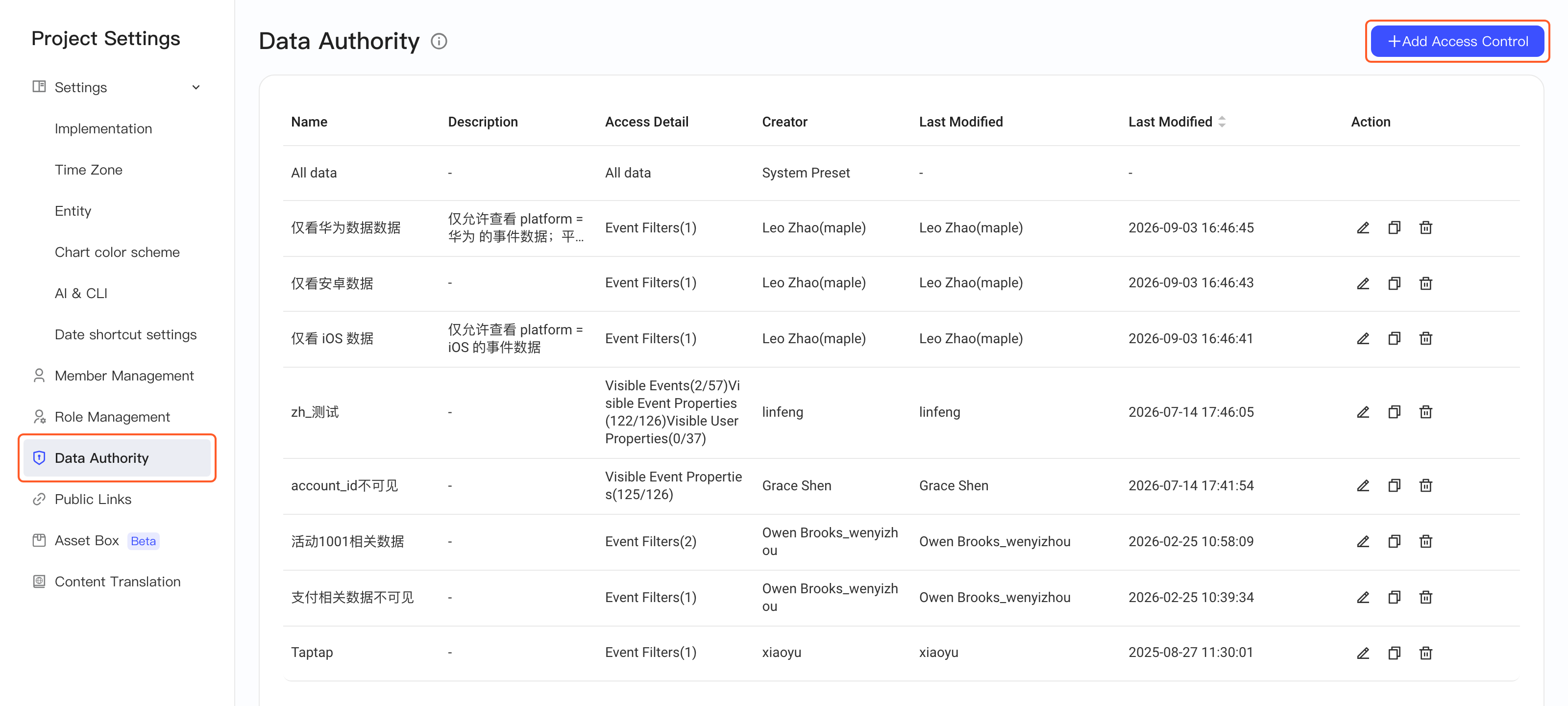Duplicate the 仅看华为数据数据 row
Screen dimensions: 1568x706
click(x=1394, y=228)
